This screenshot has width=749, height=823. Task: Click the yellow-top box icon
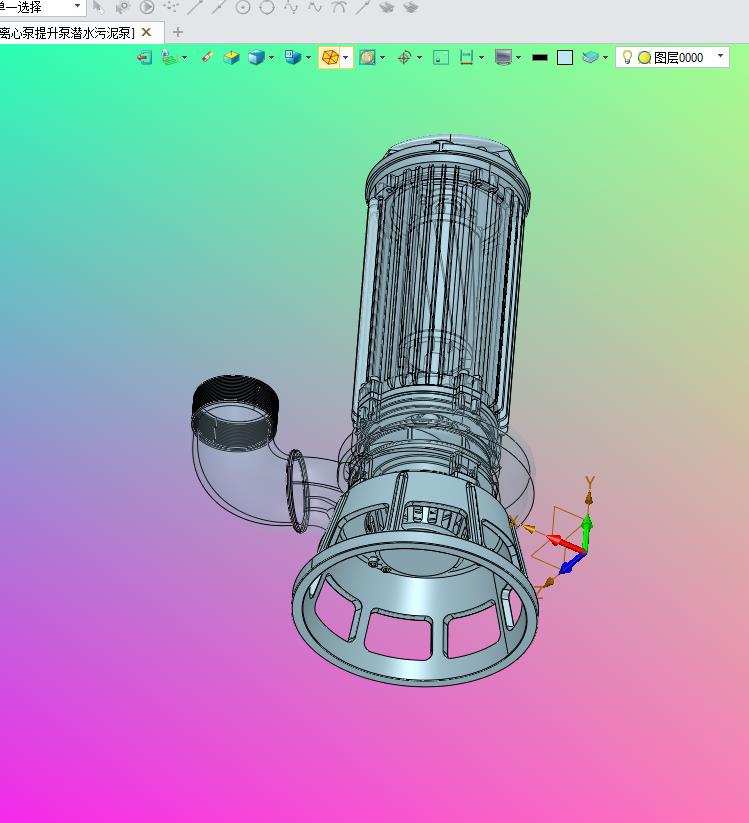[231, 57]
